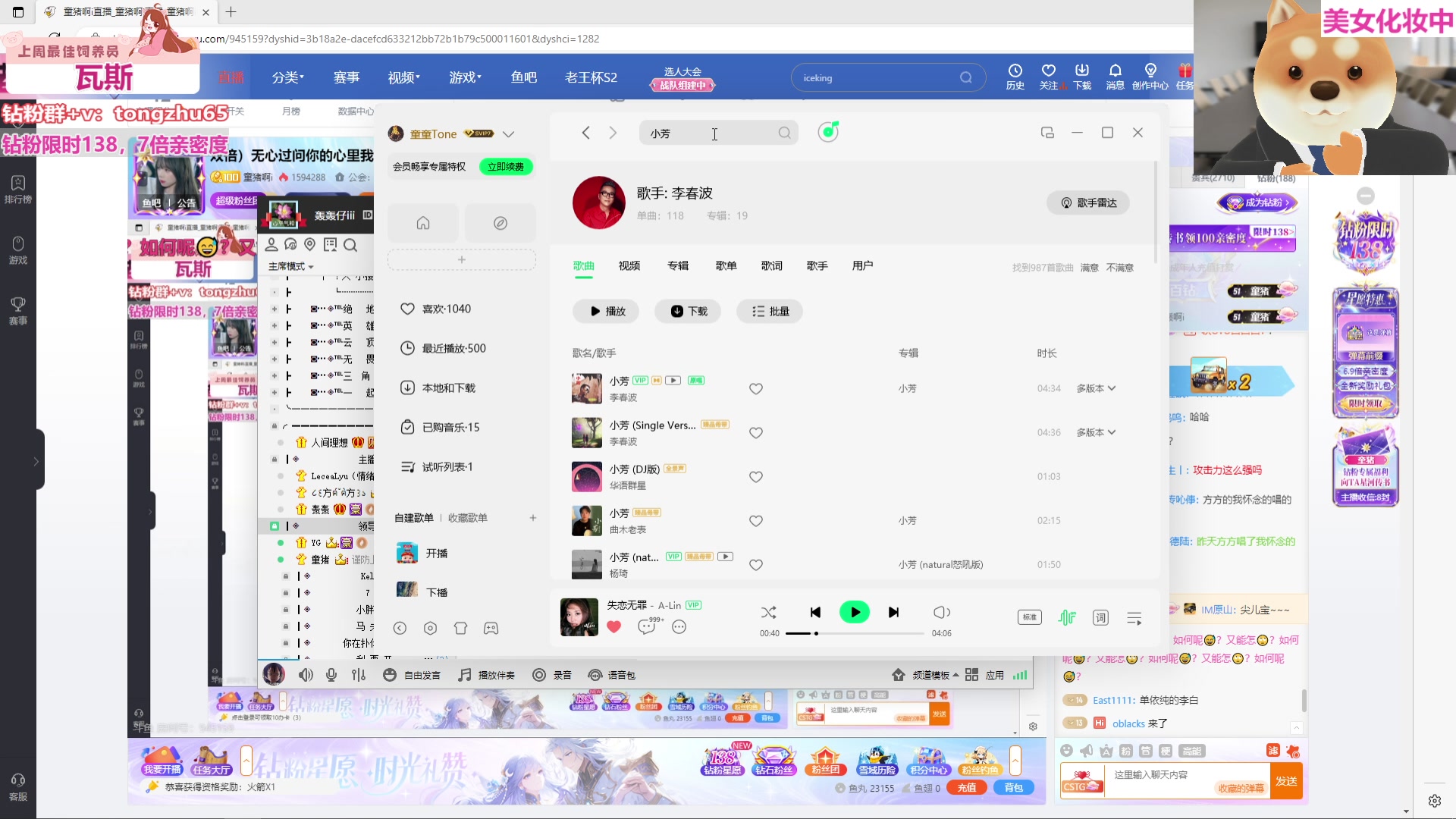The image size is (1456, 819).
Task: Switch the music player to mini mode
Action: click(1047, 133)
